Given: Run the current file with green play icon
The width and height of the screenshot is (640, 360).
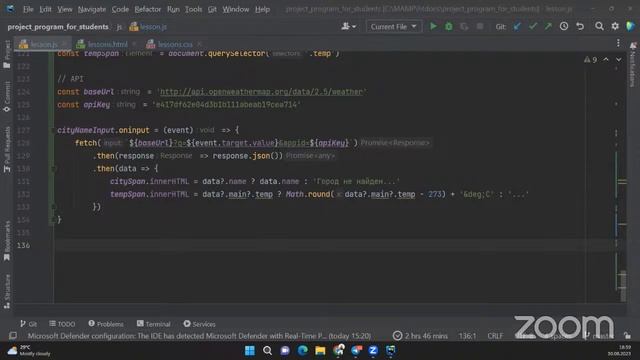Looking at the screenshot, I should (433, 27).
